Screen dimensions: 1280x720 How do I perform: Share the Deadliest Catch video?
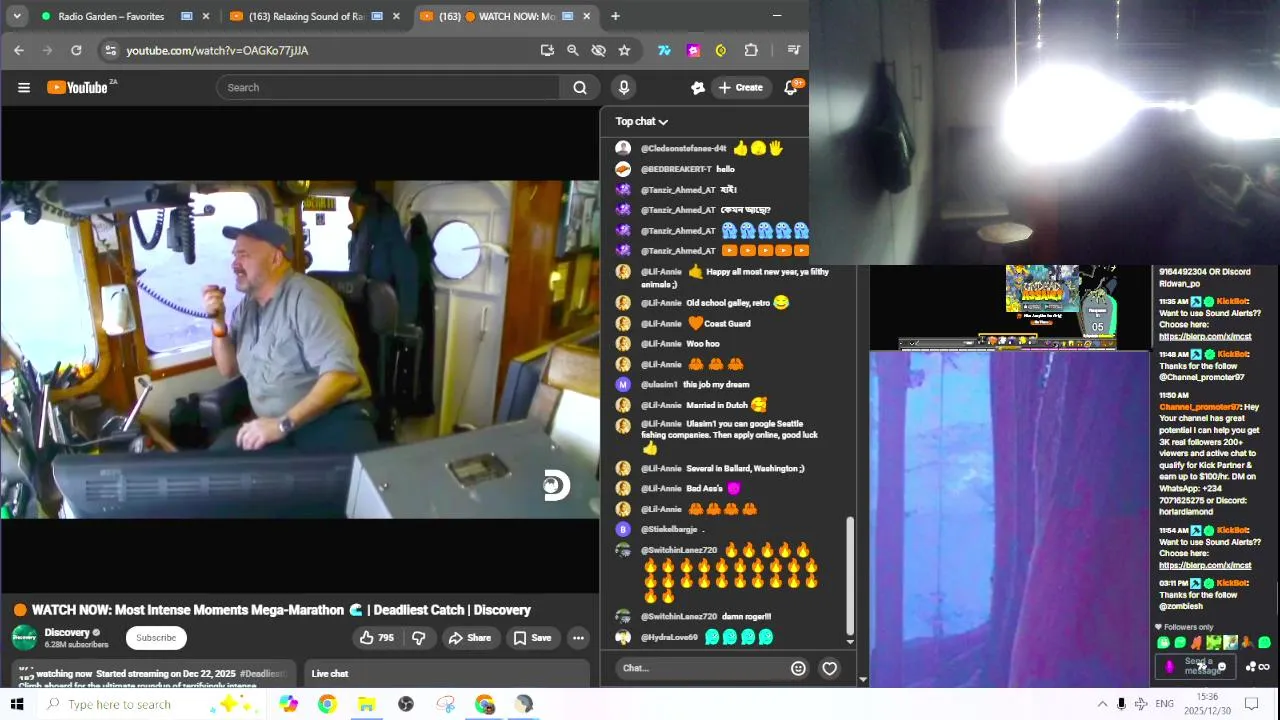coord(469,638)
